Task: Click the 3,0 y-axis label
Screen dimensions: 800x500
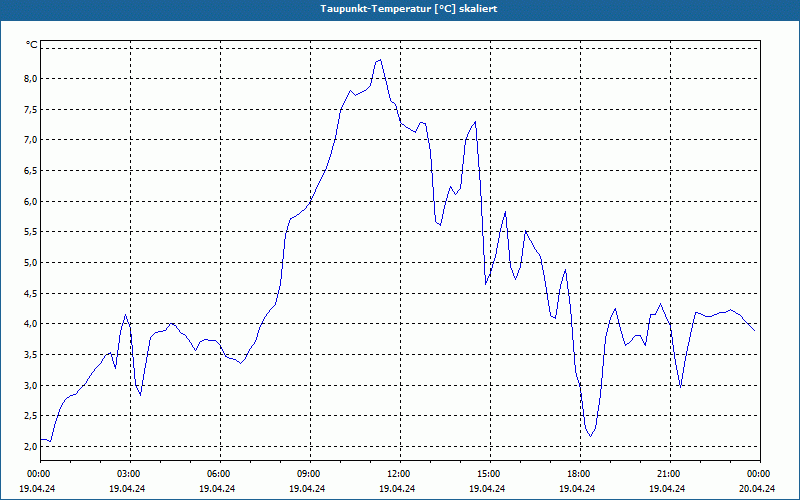Action: [x=31, y=385]
